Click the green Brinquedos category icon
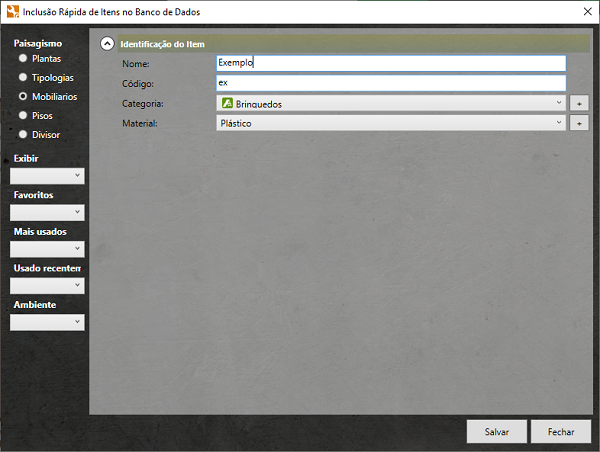Screen dimensions: 600x452 227,103
